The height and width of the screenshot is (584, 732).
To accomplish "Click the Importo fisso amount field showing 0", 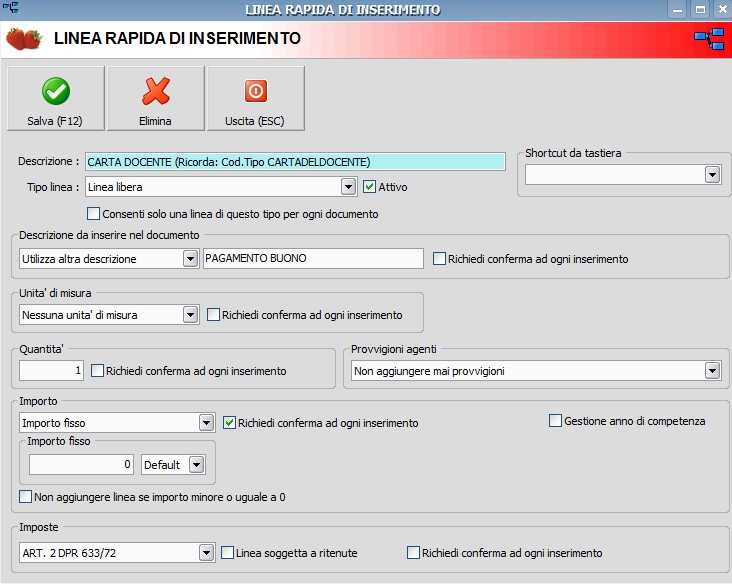I will (81, 464).
